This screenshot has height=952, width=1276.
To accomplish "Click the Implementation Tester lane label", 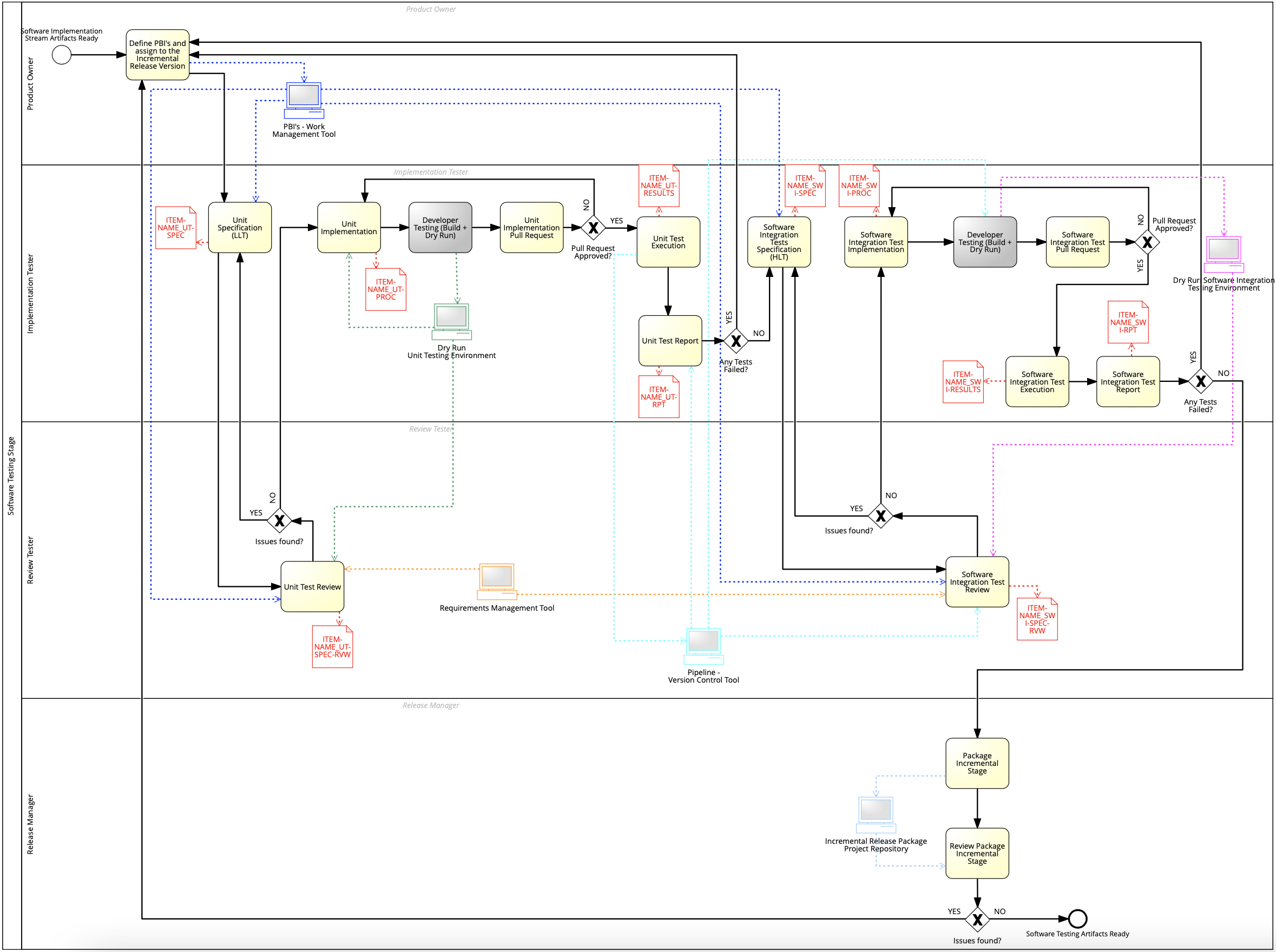I will tap(30, 294).
